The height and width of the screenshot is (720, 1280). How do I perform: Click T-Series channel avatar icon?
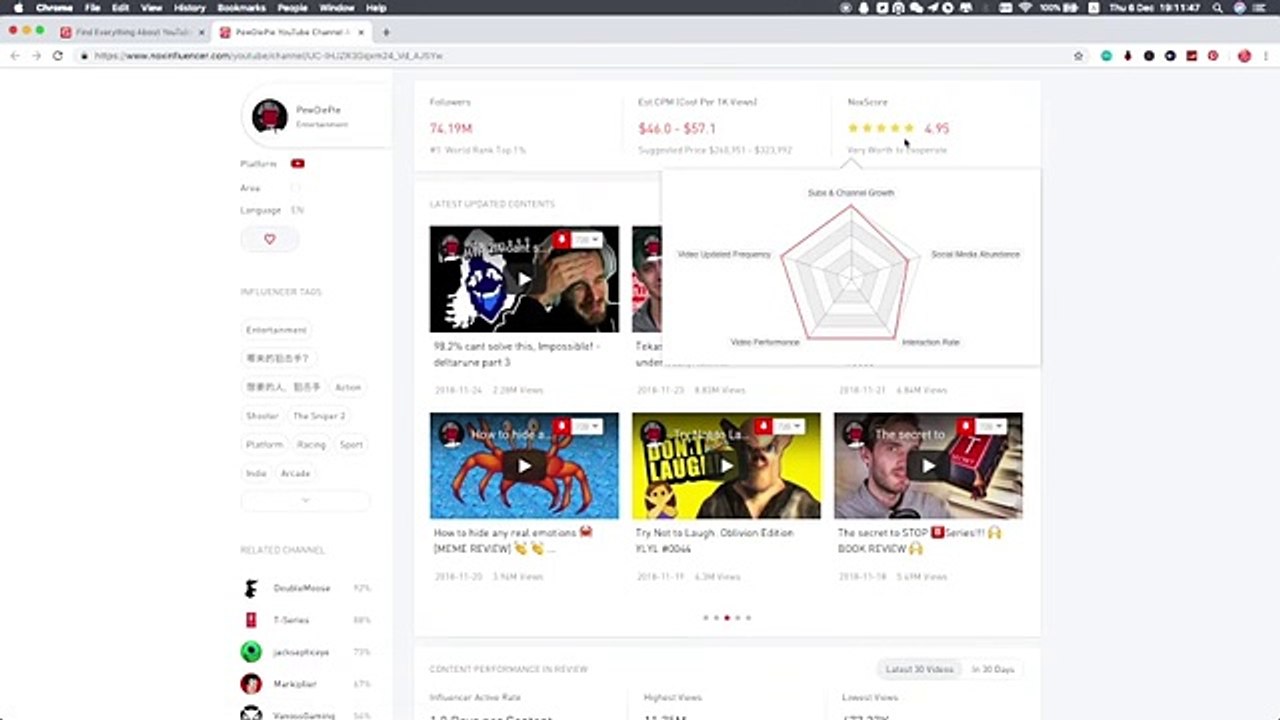(251, 620)
